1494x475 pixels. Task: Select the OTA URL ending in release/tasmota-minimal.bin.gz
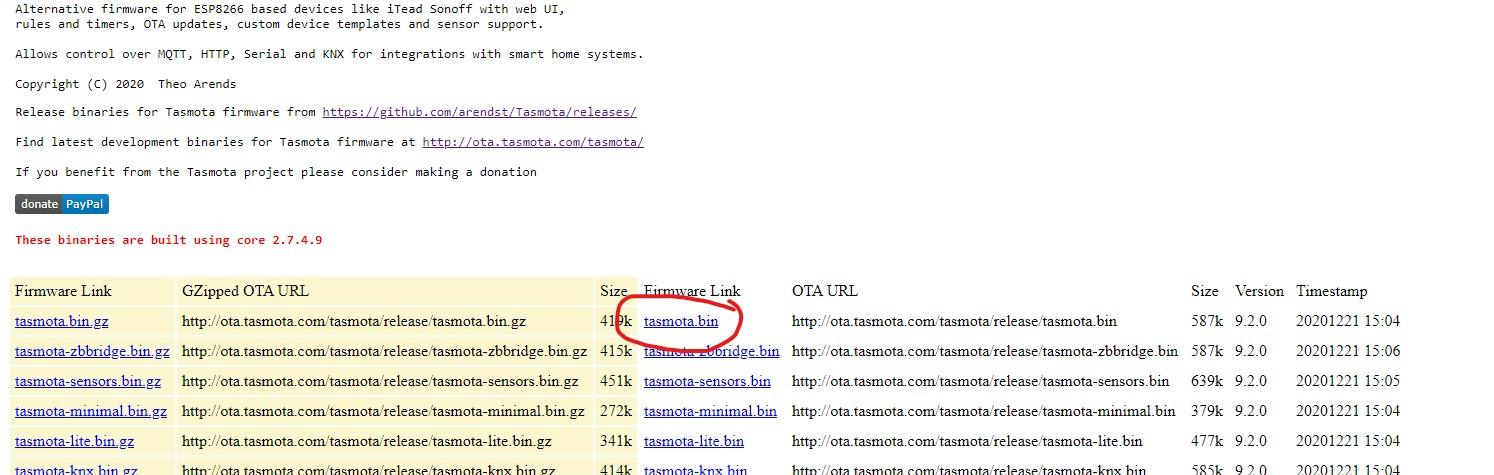point(383,411)
